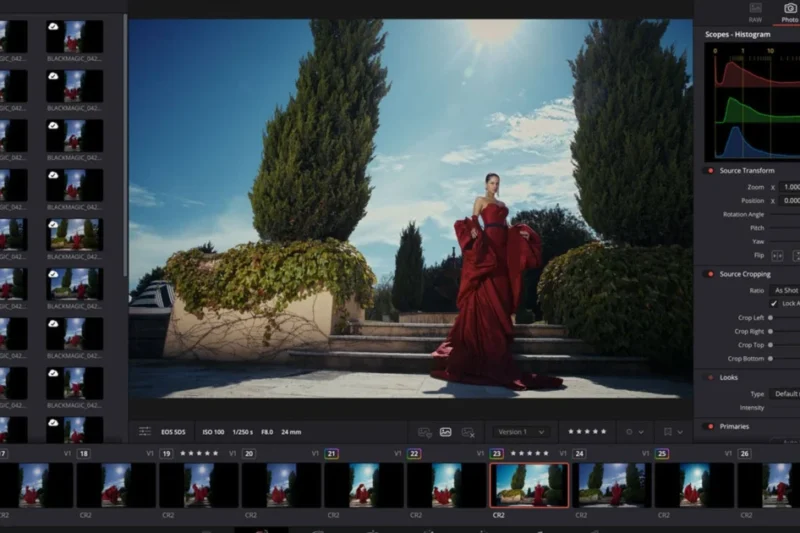Click the Source Transform section header
This screenshot has width=800, height=533.
click(747, 171)
